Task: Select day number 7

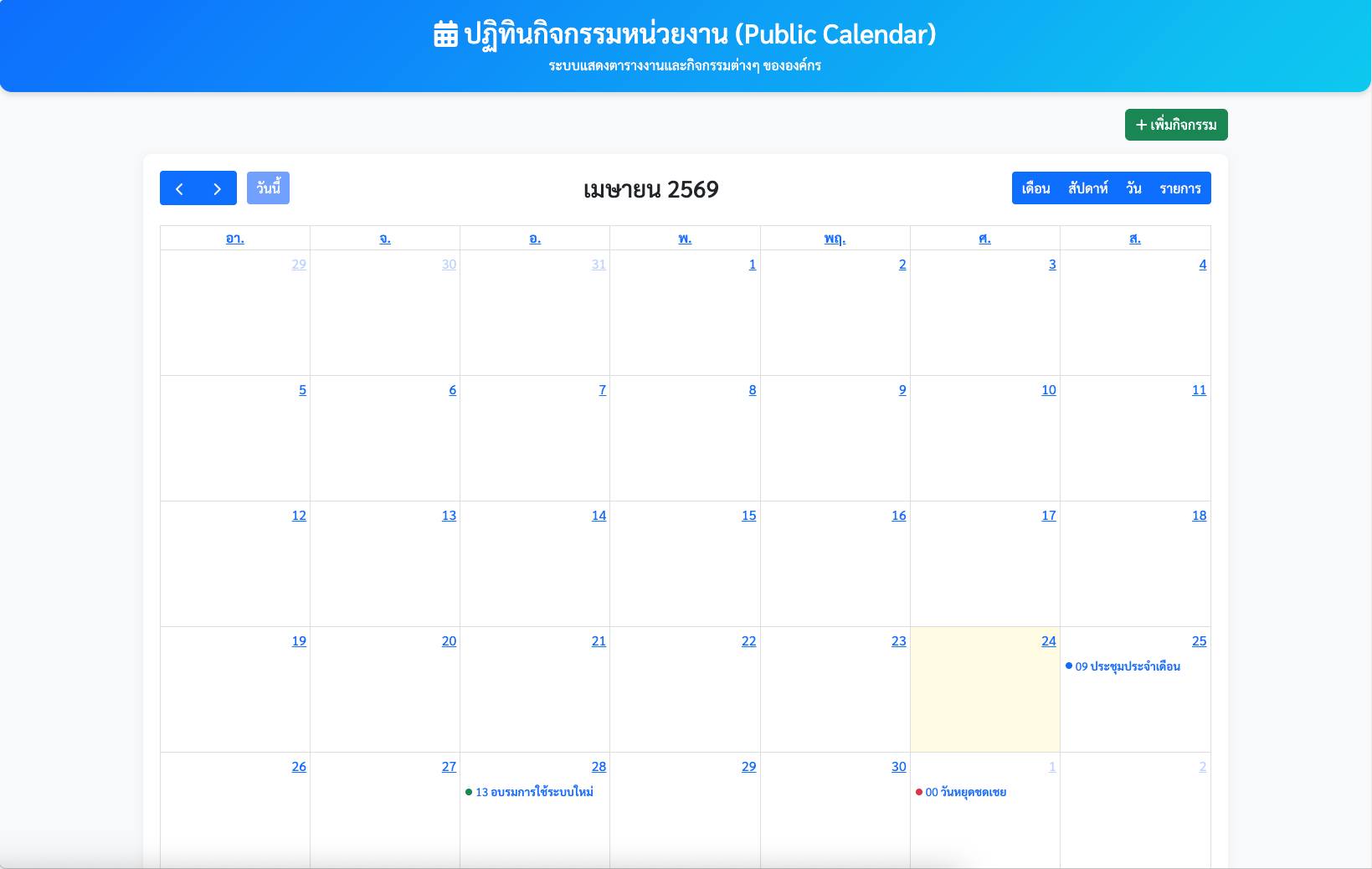Action: pos(603,390)
